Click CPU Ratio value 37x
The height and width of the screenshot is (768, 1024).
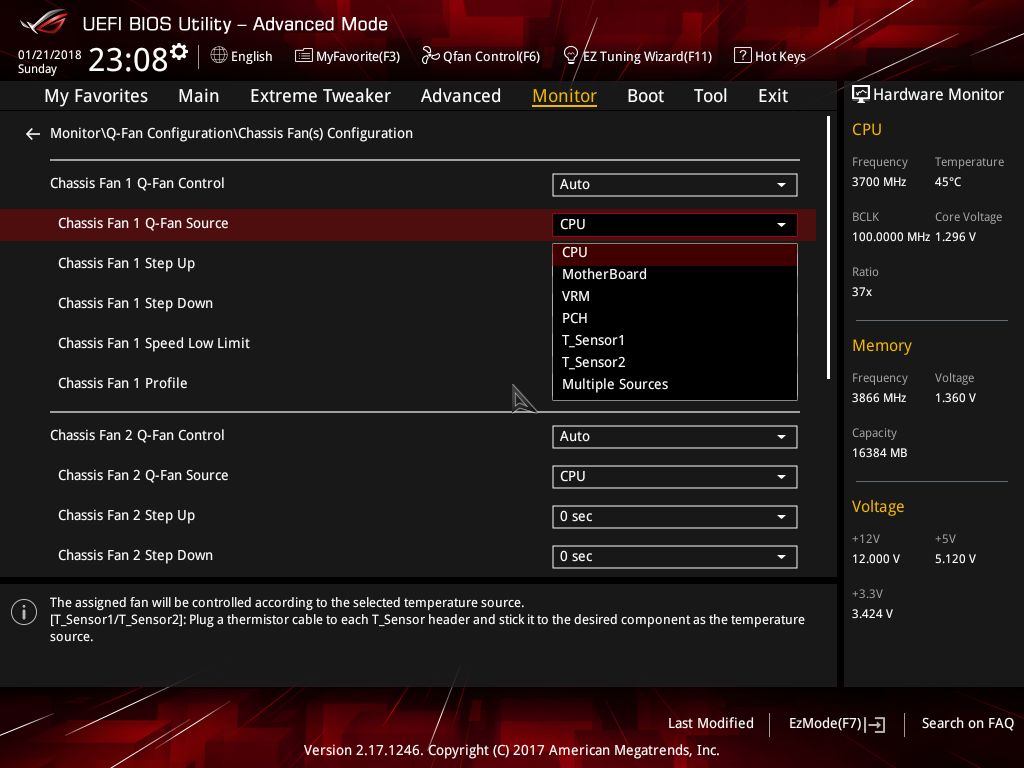click(x=861, y=292)
